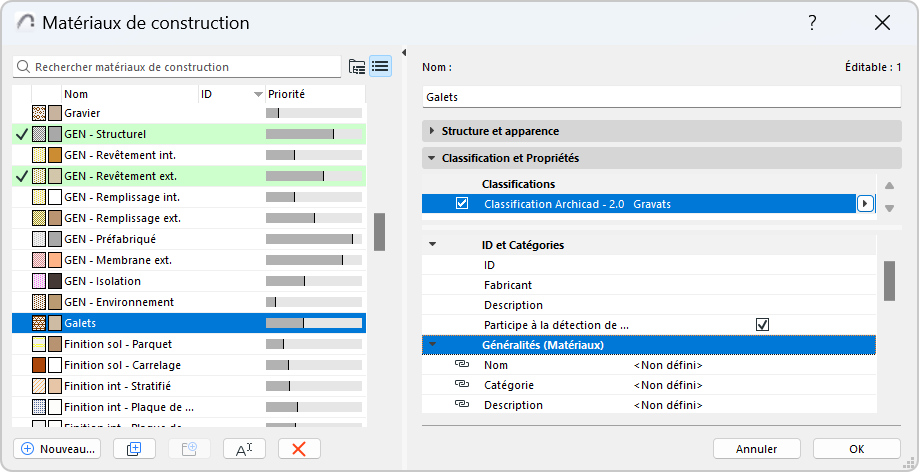Image resolution: width=919 pixels, height=472 pixels.
Task: Click fill pattern icon of GEN - Isolation
Action: (39, 281)
